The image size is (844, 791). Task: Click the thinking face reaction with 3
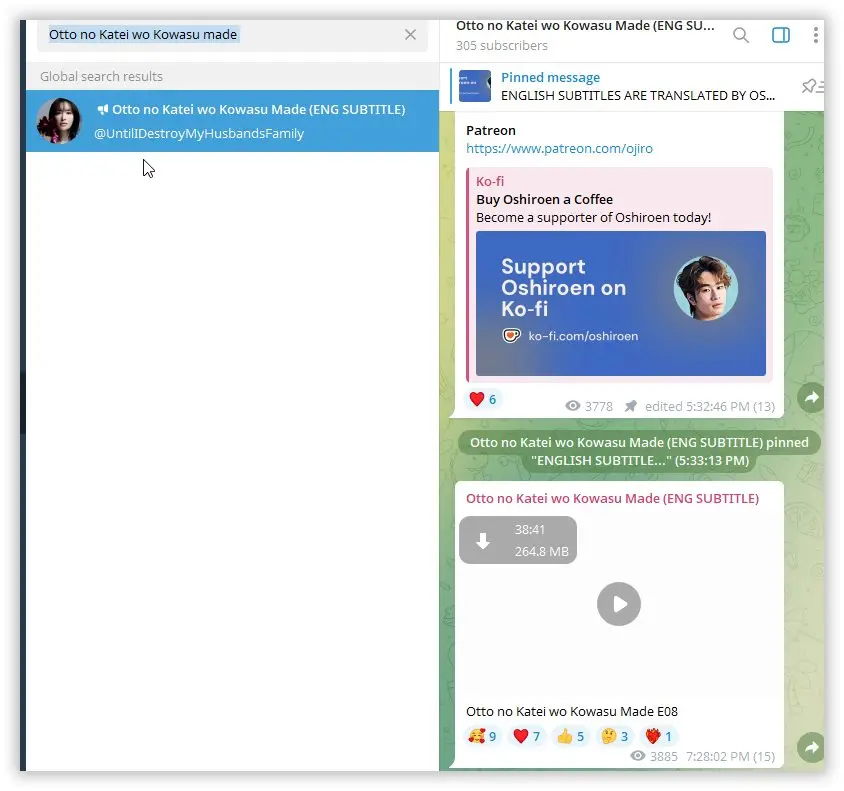coord(614,736)
